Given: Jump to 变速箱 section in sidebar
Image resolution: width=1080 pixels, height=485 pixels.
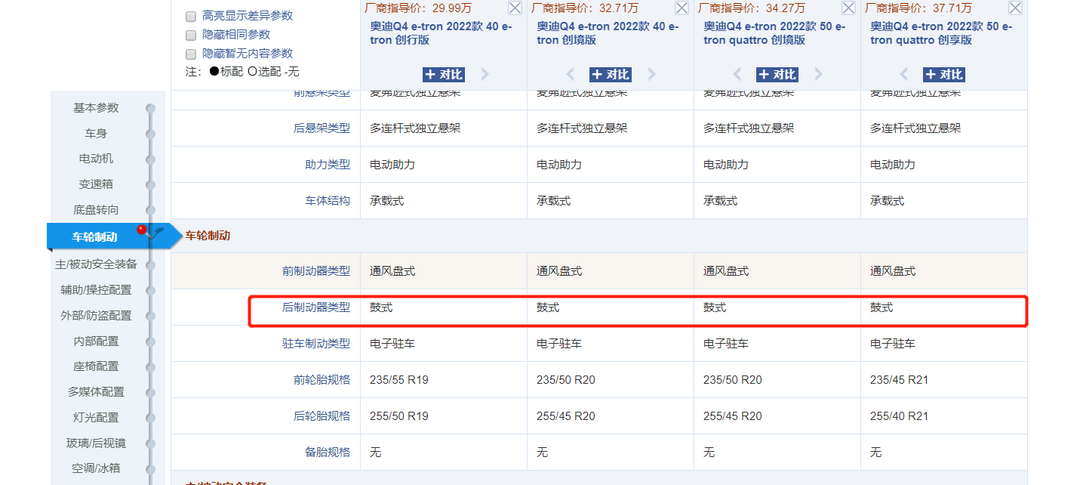Looking at the screenshot, I should (x=96, y=184).
